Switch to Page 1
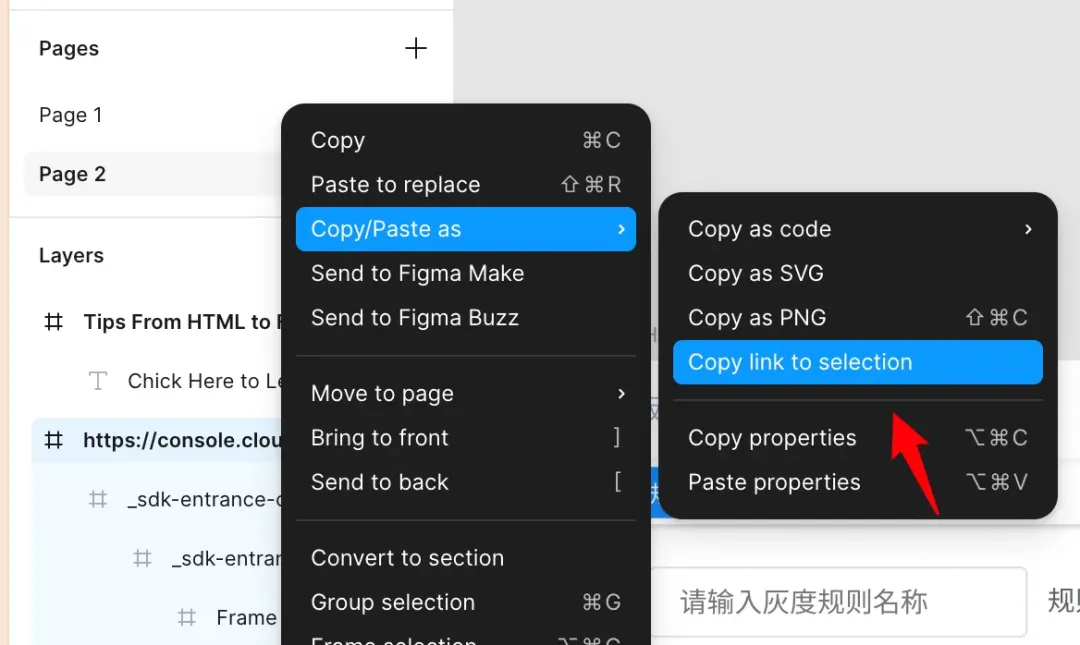Viewport: 1080px width, 645px height. point(71,115)
